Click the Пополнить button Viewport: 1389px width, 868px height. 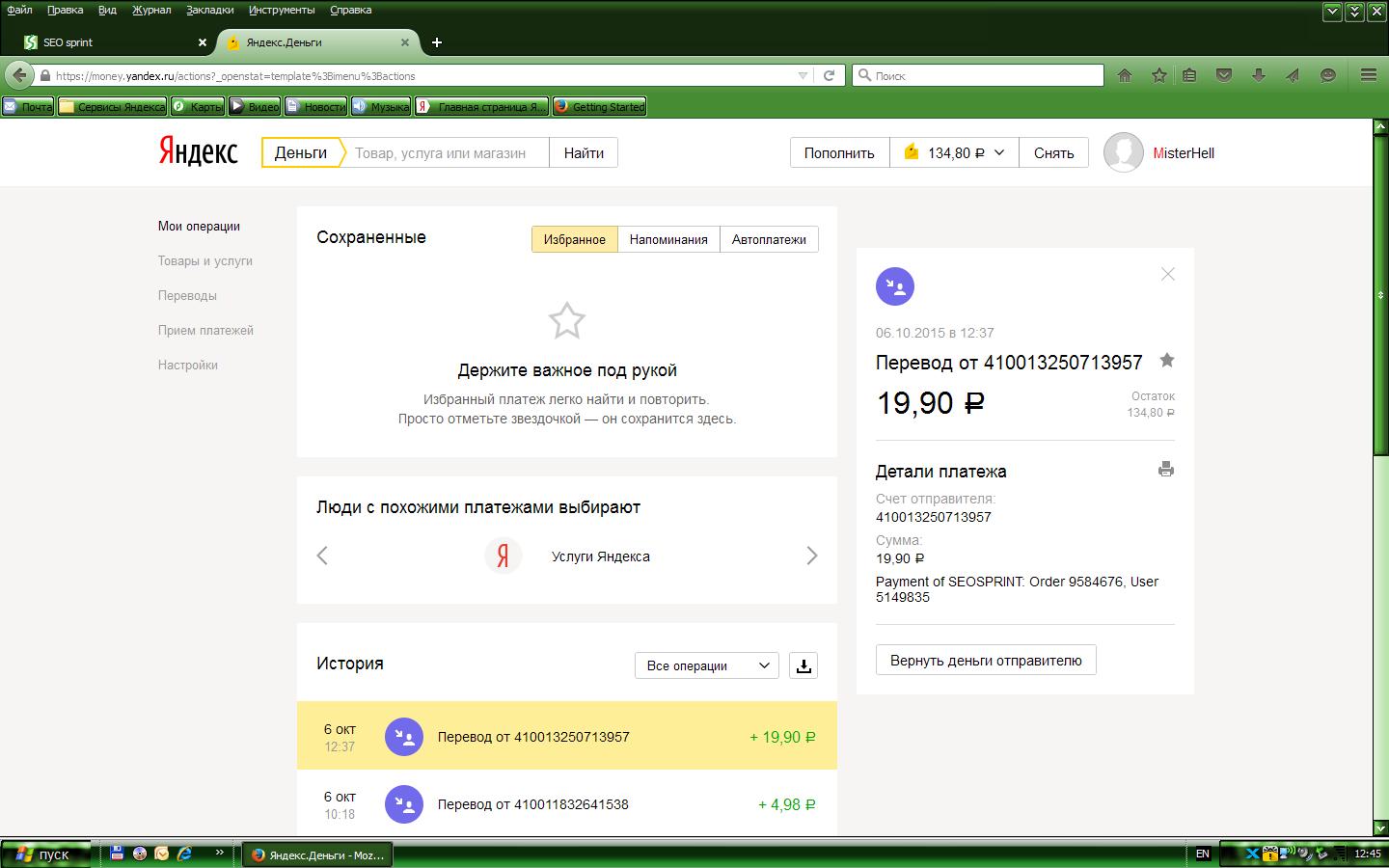click(839, 152)
